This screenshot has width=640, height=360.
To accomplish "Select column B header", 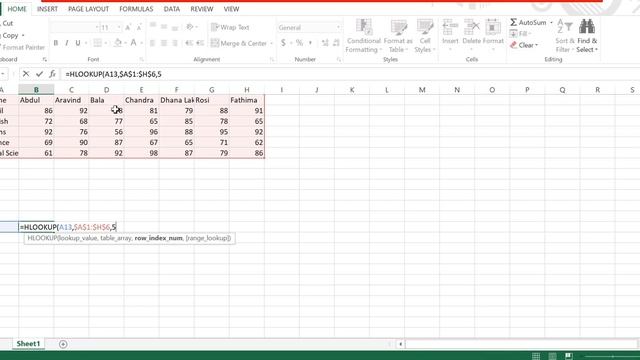I will pyautogui.click(x=36, y=89).
